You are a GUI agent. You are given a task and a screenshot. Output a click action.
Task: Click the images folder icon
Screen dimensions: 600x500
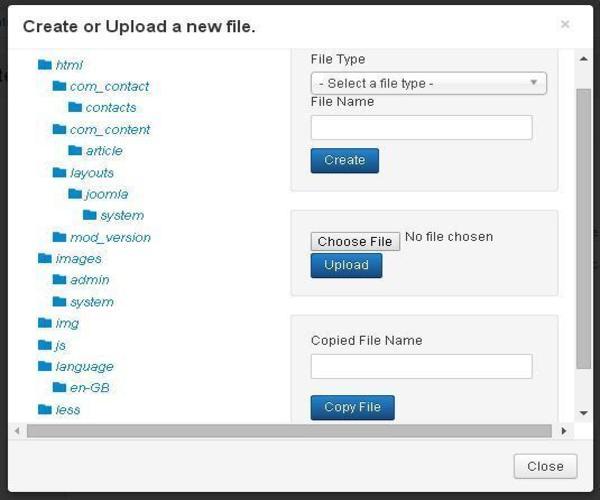click(44, 258)
